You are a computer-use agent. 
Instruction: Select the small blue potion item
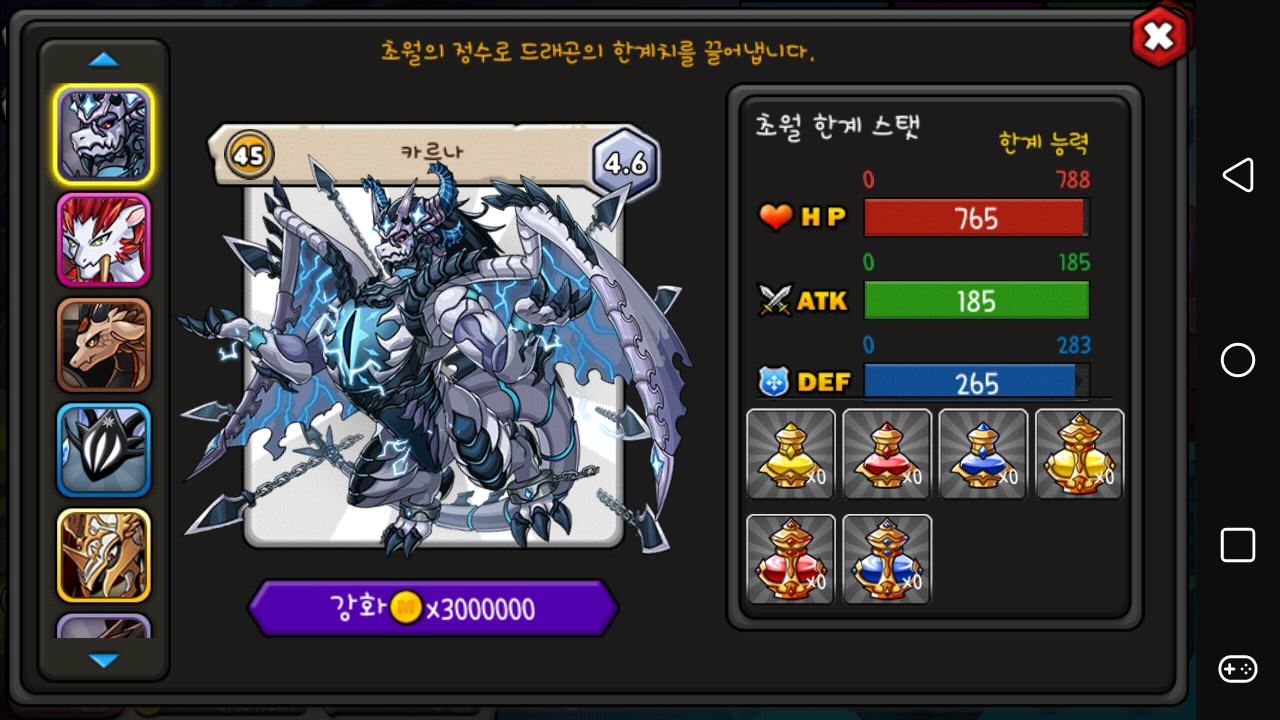coord(983,454)
